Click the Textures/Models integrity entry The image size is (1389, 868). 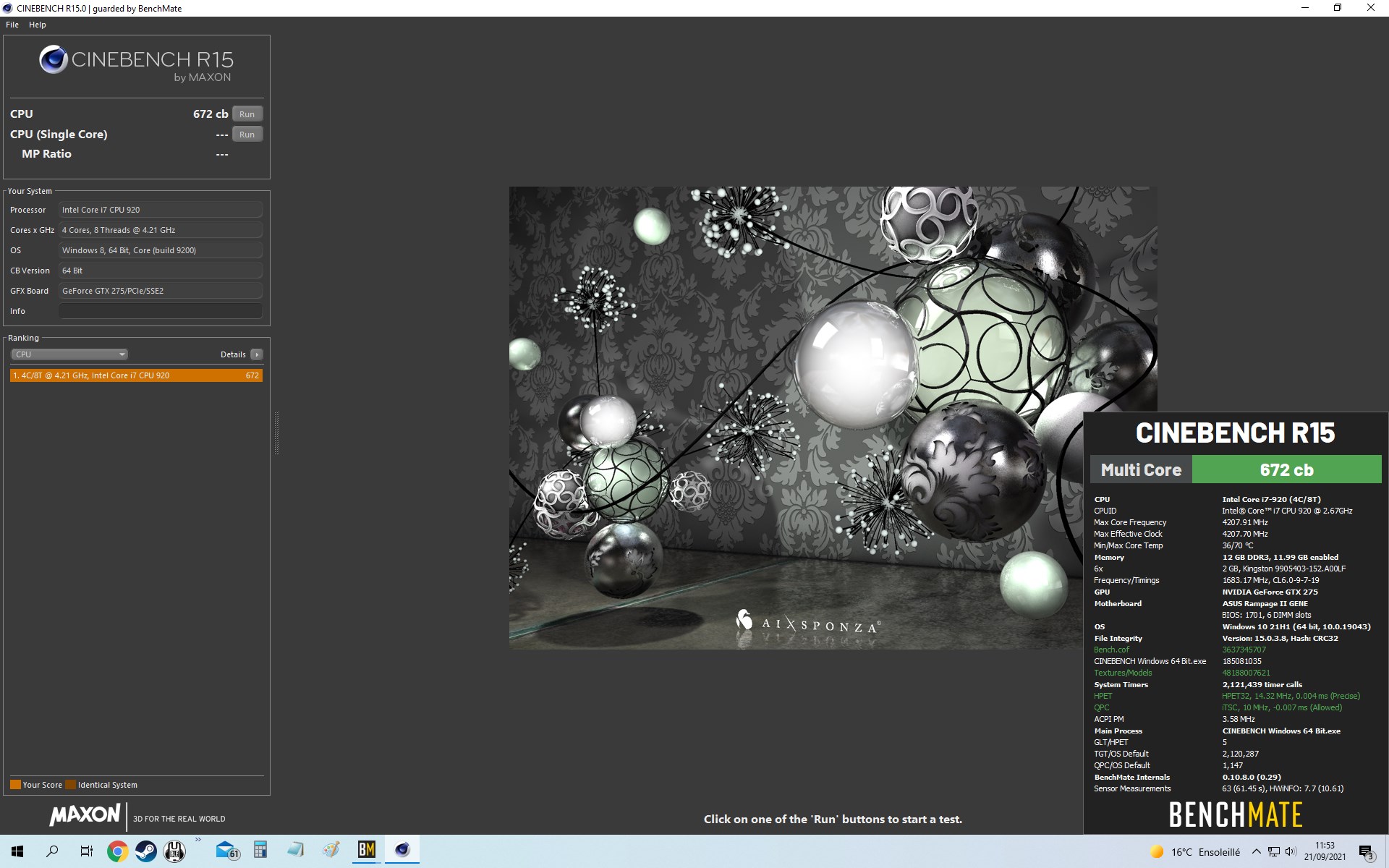1123,673
